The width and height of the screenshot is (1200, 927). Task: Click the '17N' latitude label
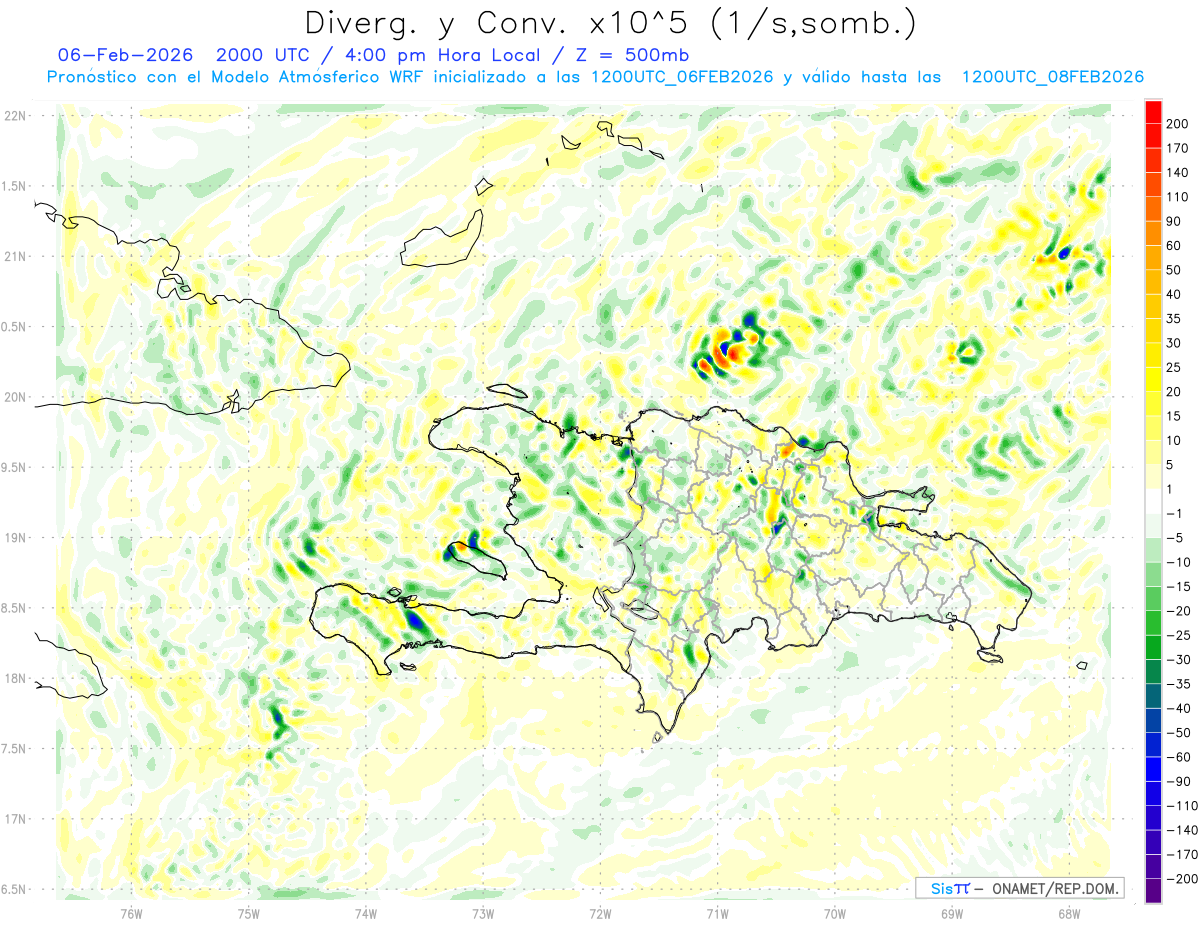pos(15,819)
